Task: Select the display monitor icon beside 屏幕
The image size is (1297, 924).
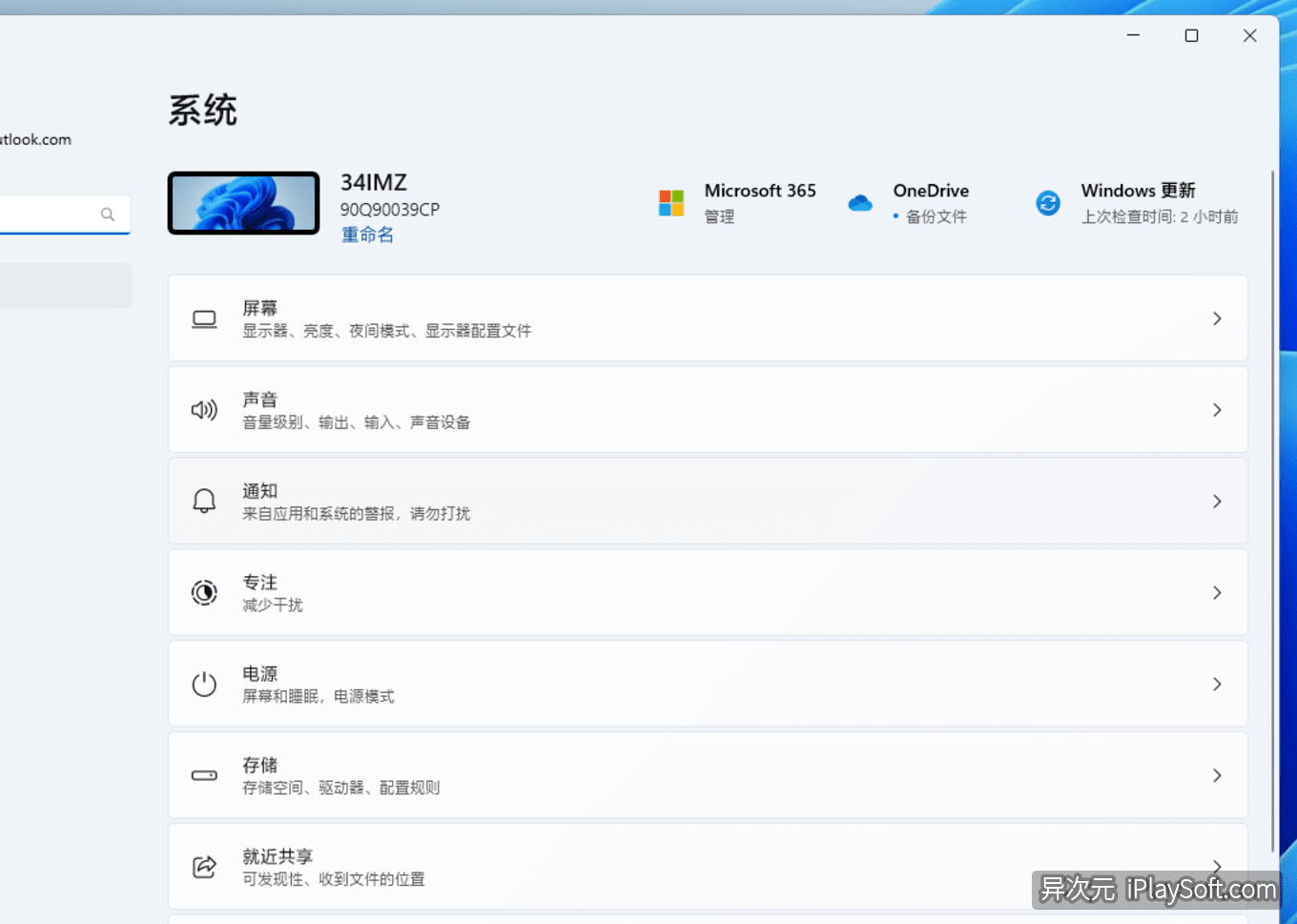Action: pyautogui.click(x=204, y=318)
